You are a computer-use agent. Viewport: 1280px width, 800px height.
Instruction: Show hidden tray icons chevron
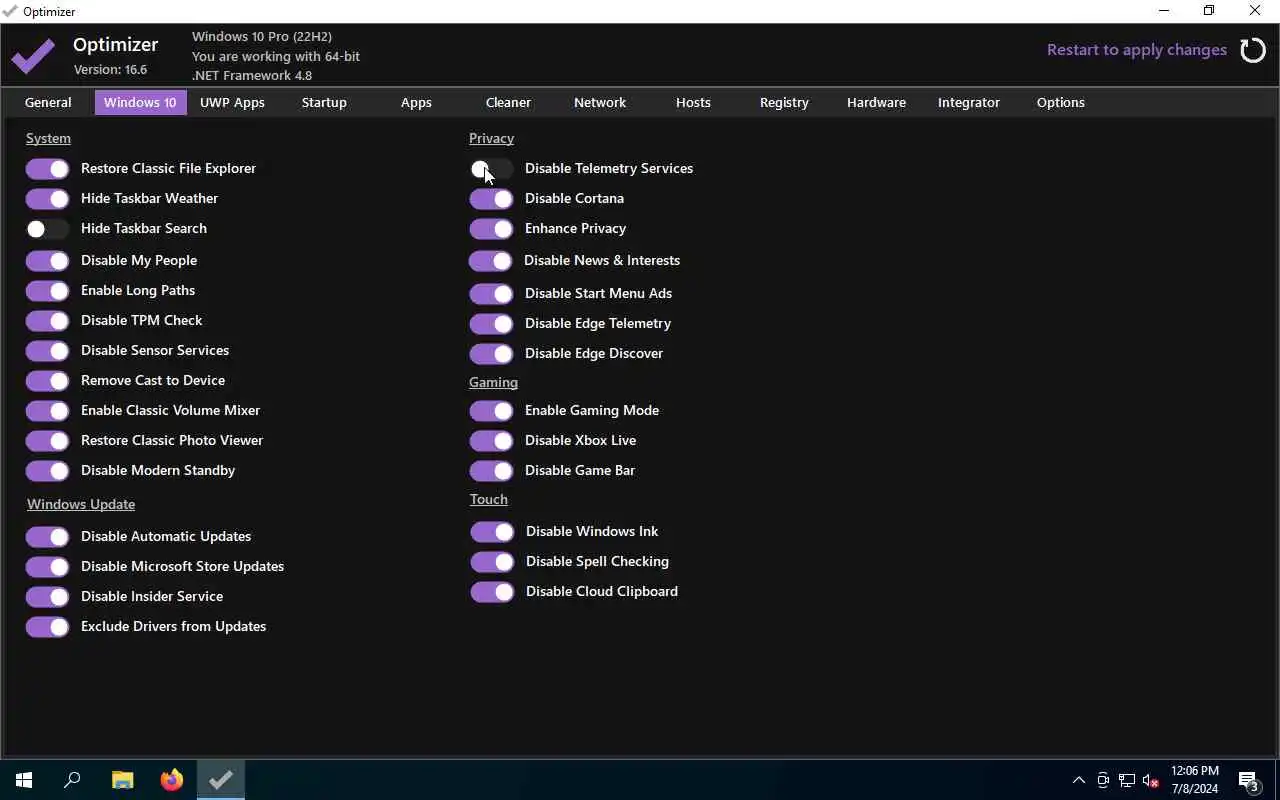(x=1079, y=780)
